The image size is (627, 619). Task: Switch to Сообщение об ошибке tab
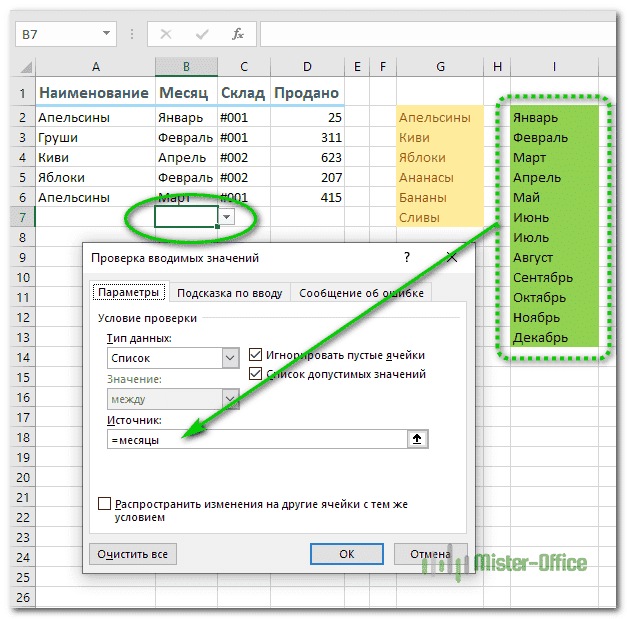[361, 293]
